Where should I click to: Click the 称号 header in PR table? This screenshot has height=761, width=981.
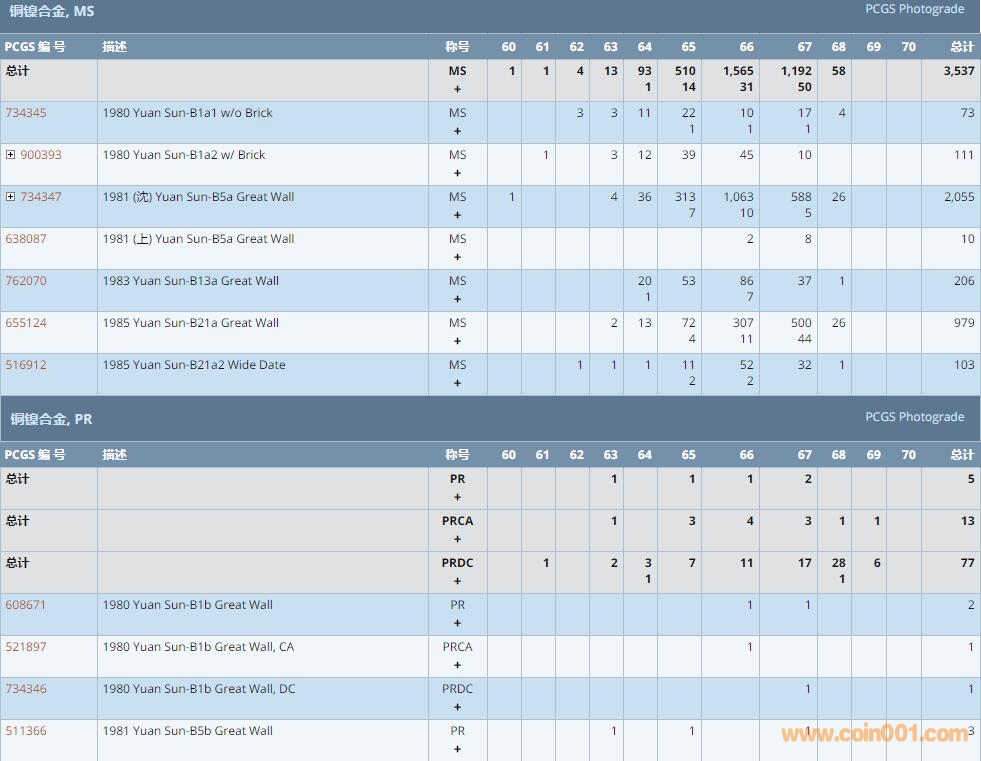457,455
